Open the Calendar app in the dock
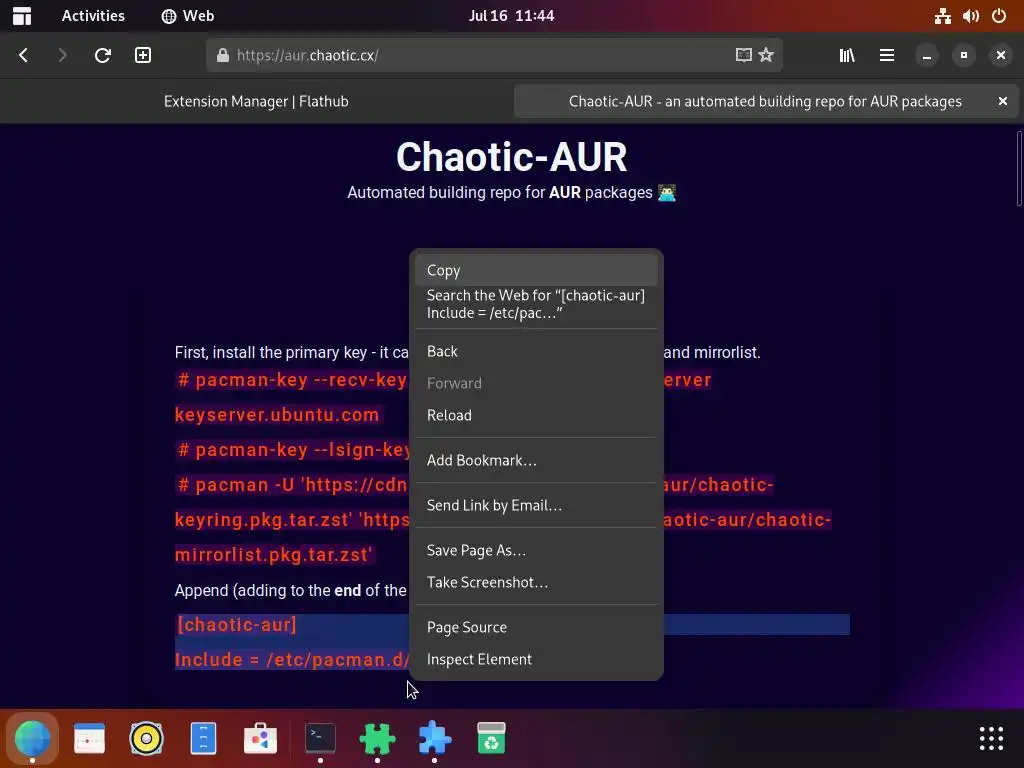 [89, 738]
